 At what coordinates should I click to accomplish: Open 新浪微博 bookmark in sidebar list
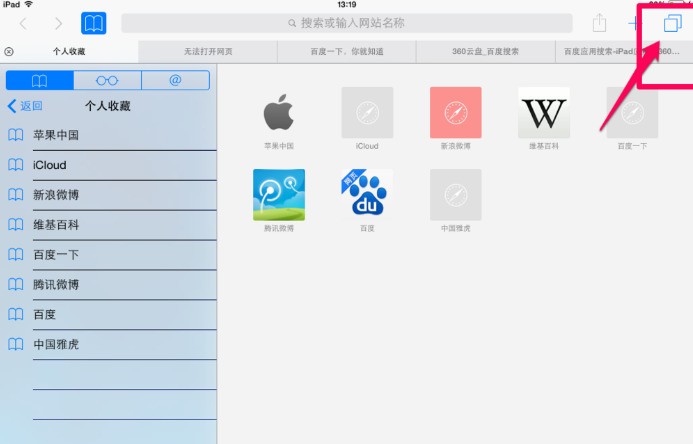[x=108, y=195]
